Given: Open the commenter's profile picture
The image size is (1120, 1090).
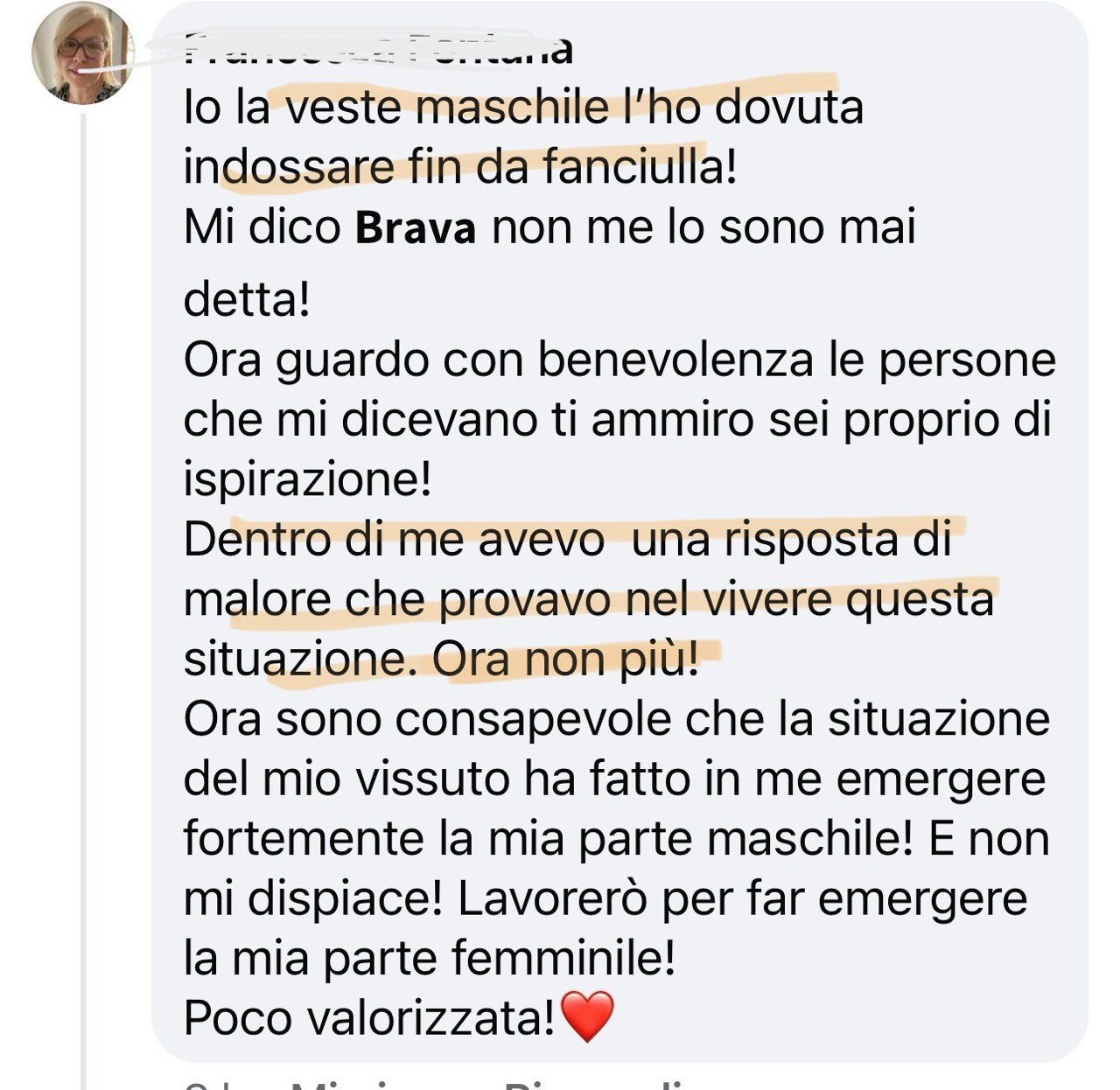Looking at the screenshot, I should (83, 53).
